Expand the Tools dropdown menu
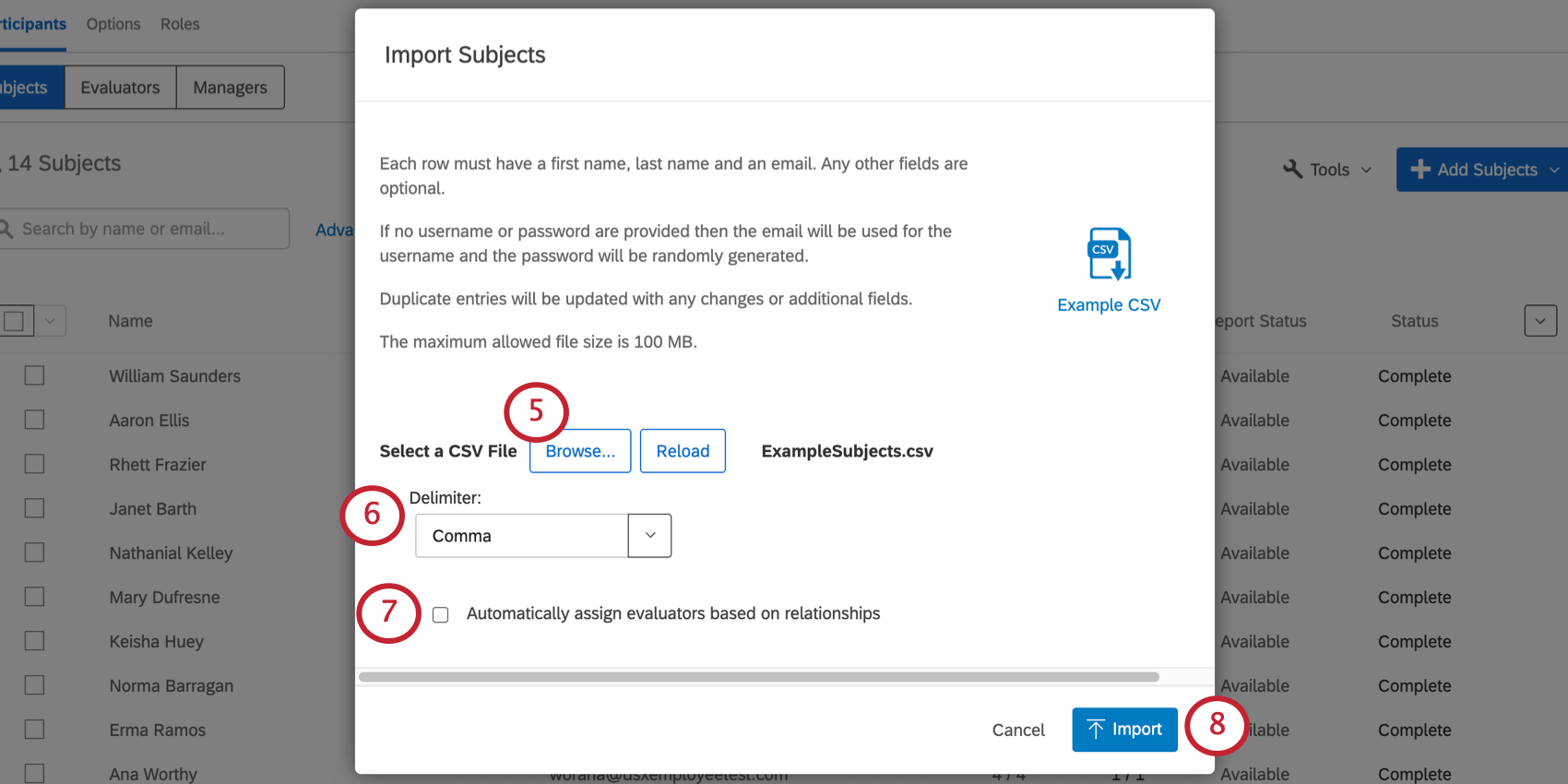The width and height of the screenshot is (1568, 784). 1366,170
